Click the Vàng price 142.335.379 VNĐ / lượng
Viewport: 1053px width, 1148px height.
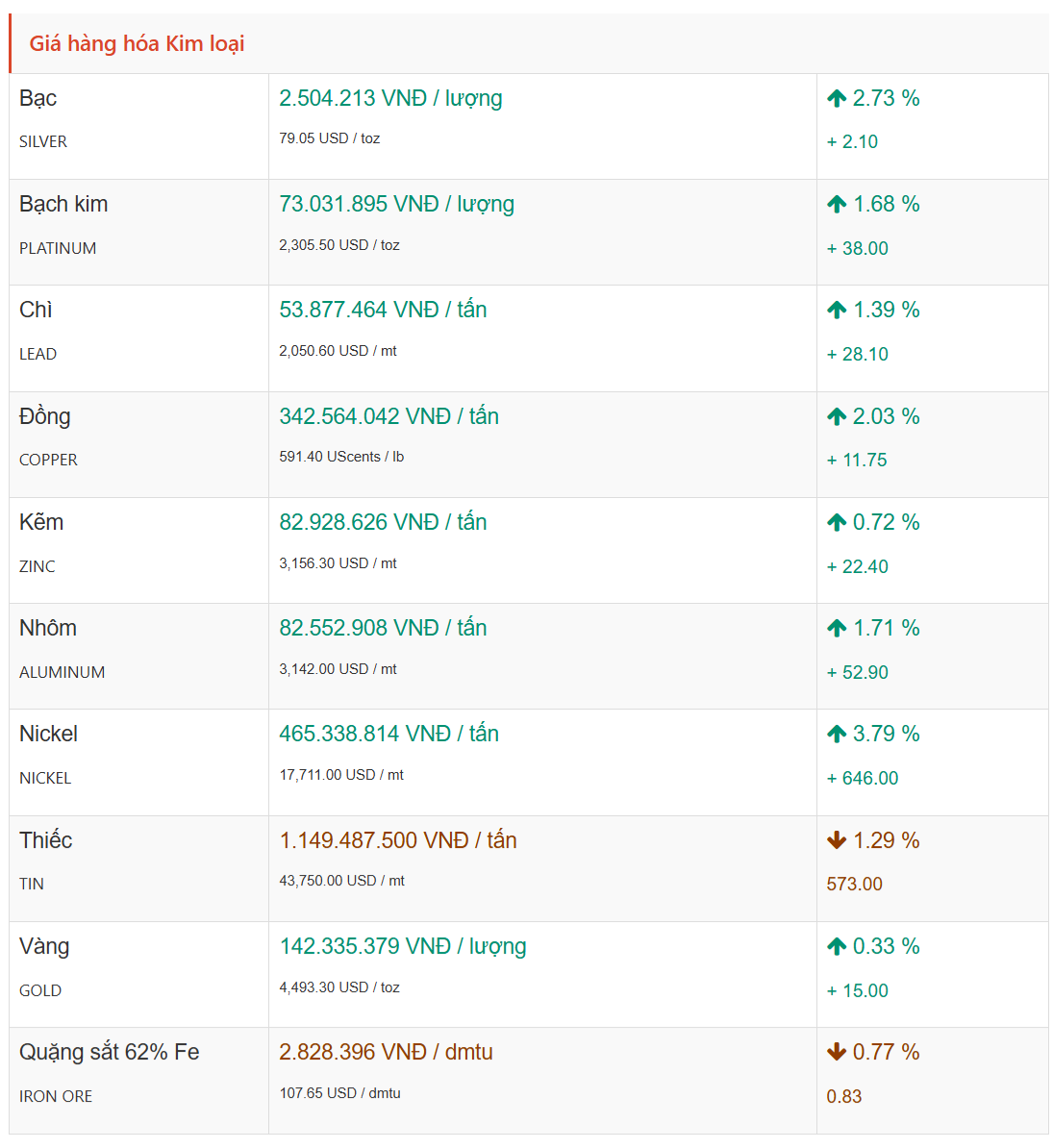[402, 946]
